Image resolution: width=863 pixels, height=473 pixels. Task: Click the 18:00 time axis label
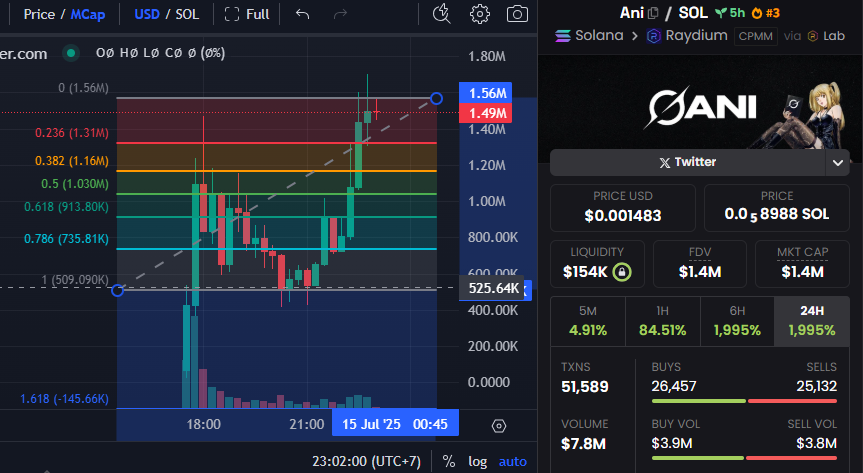coord(204,425)
